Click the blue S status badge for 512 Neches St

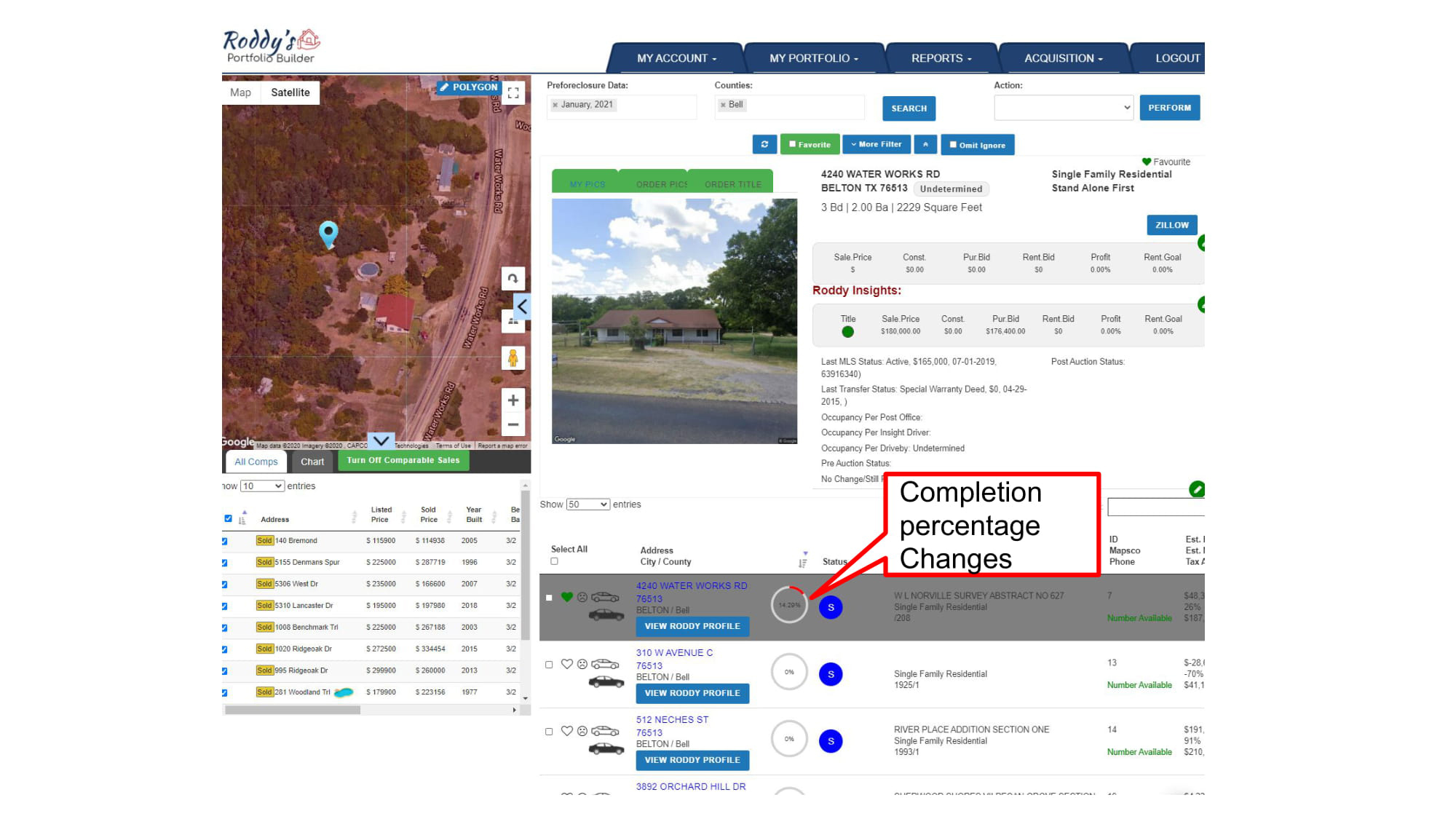(831, 741)
